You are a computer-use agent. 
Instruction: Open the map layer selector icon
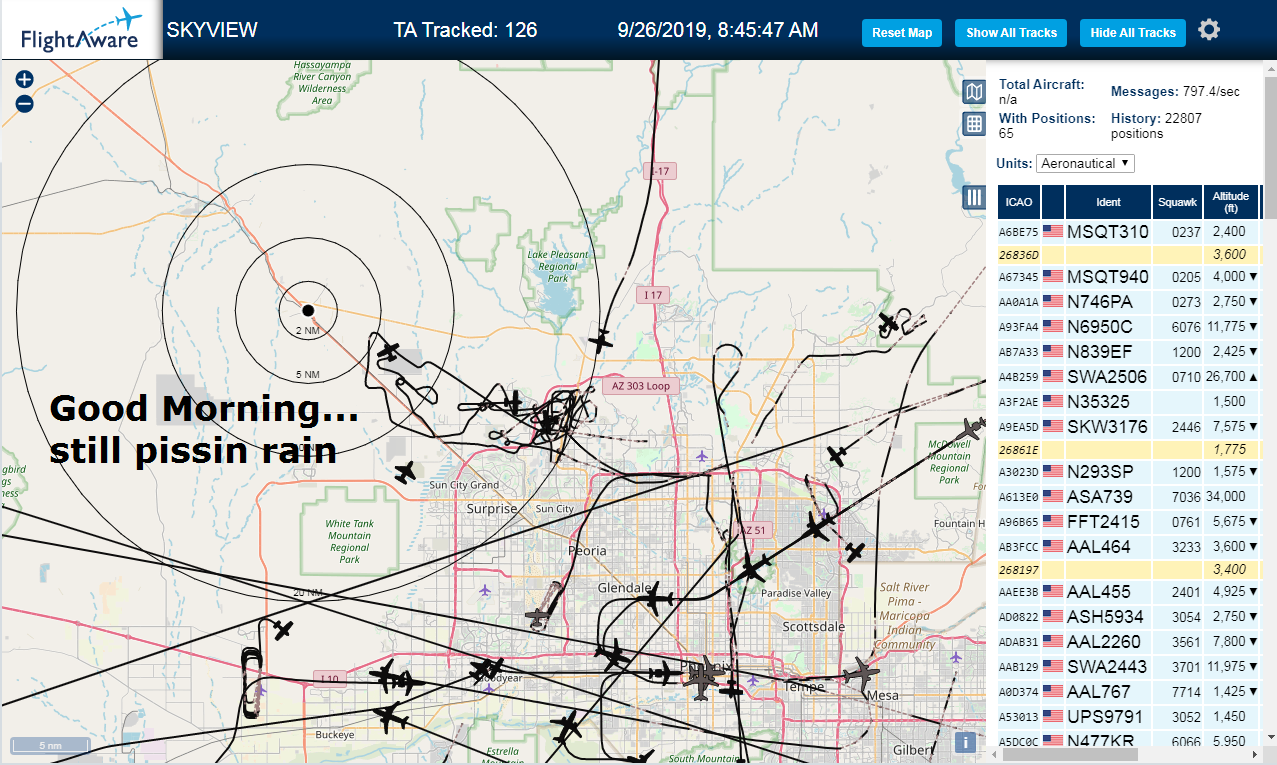(x=974, y=93)
